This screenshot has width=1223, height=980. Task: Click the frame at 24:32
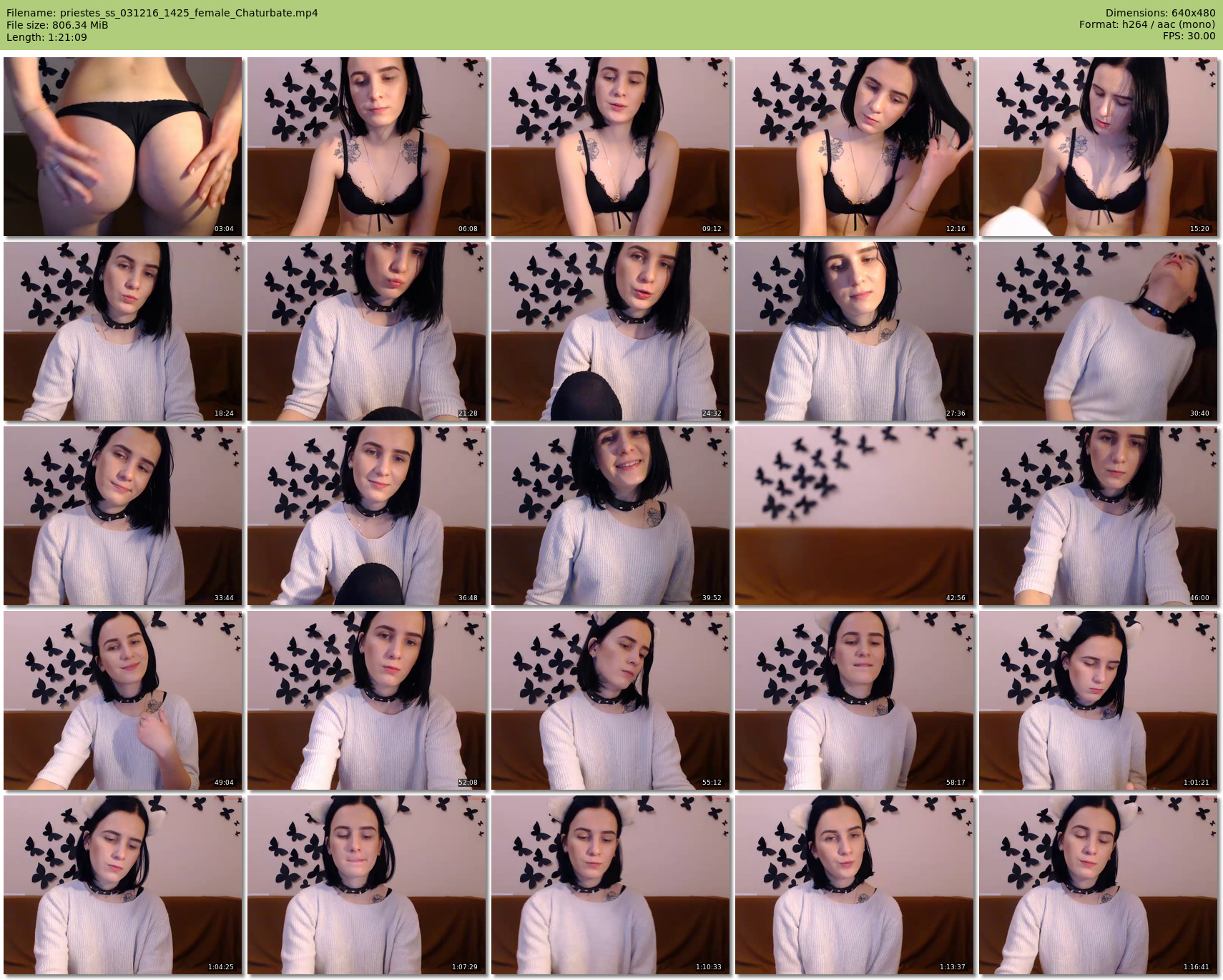(611, 331)
